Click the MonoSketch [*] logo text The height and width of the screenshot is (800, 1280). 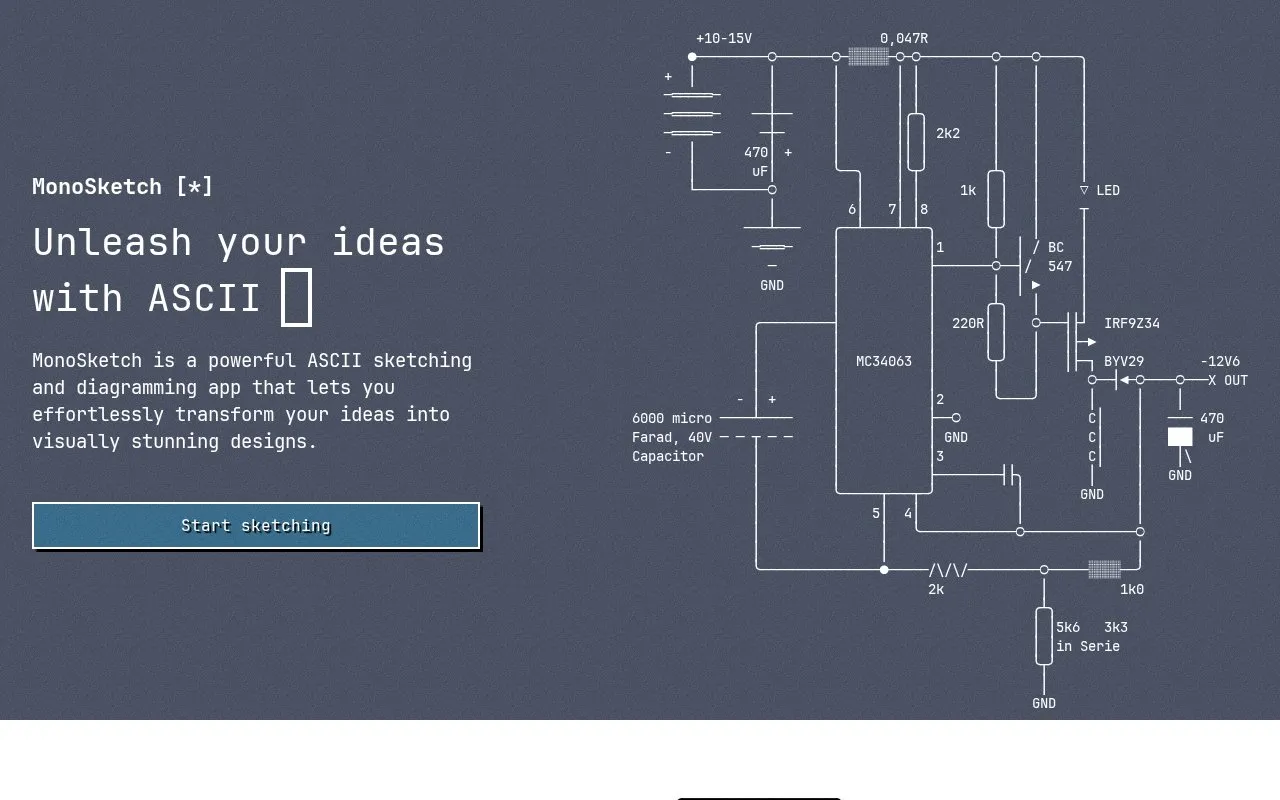122,186
